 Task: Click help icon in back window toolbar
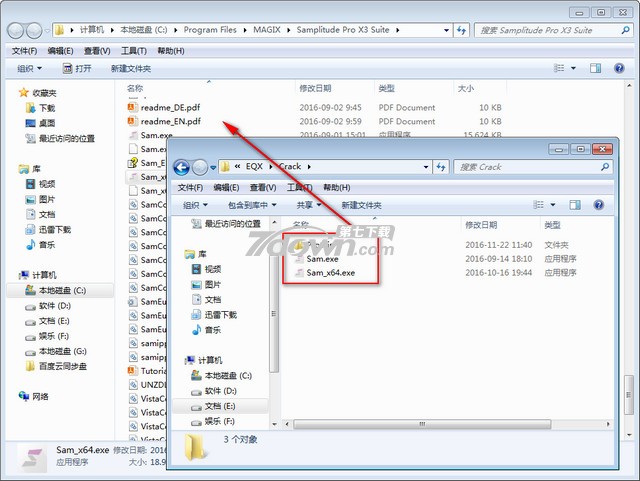[619, 68]
